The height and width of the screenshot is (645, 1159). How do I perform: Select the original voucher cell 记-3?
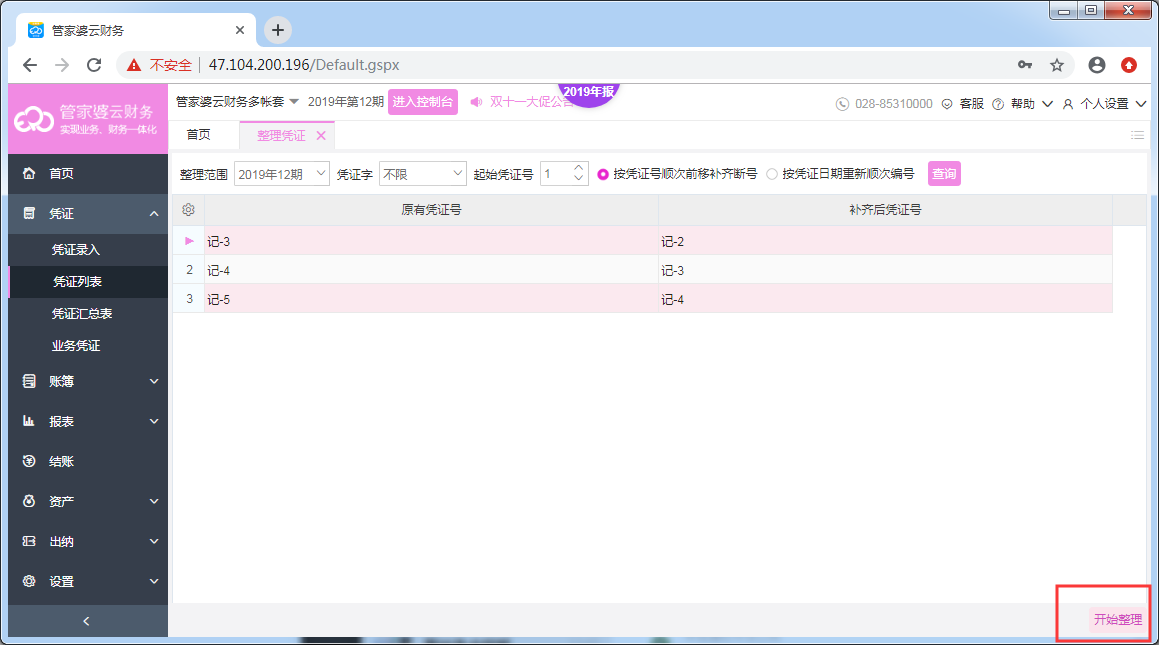(431, 241)
